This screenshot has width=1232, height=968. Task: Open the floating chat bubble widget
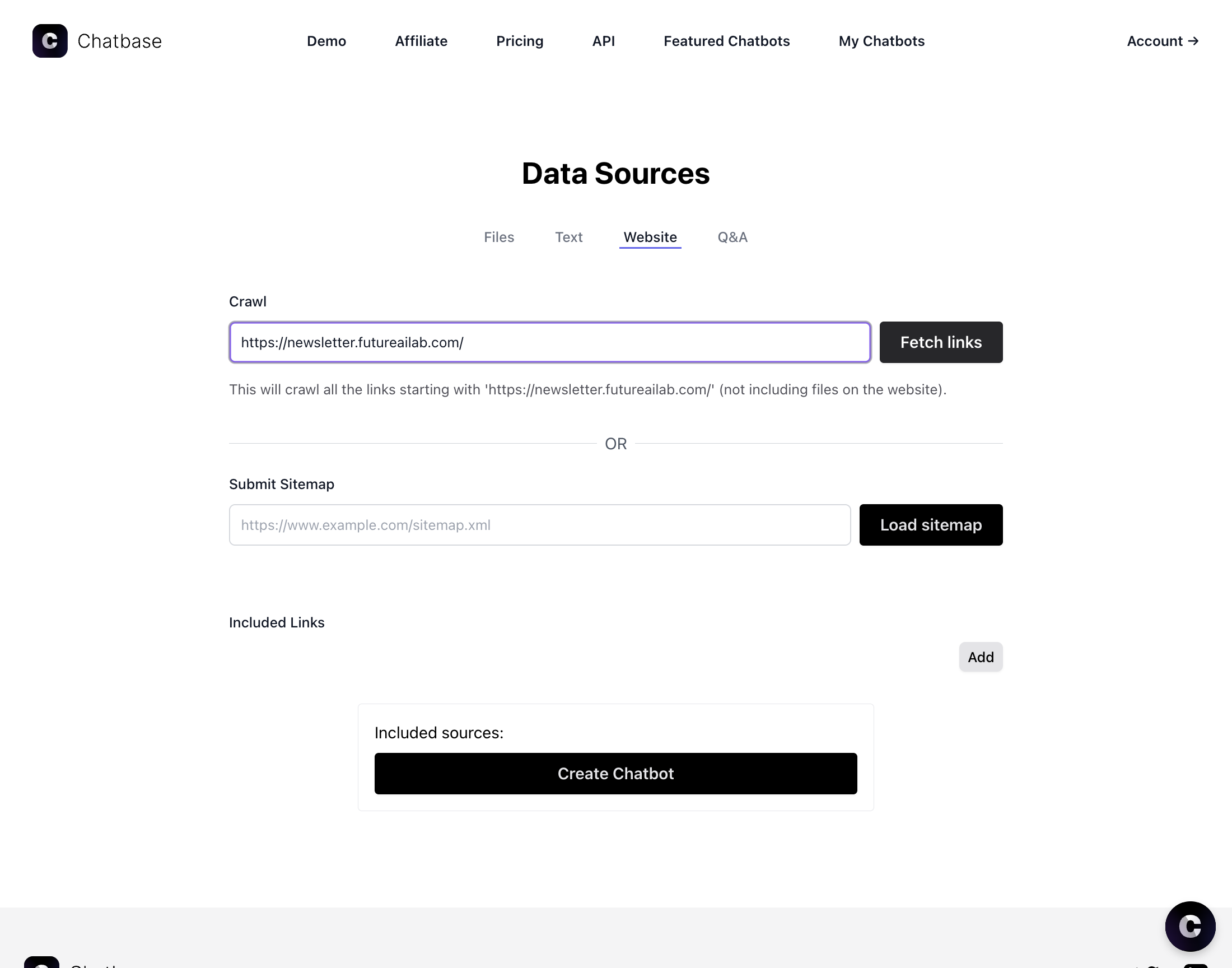coord(1190,926)
